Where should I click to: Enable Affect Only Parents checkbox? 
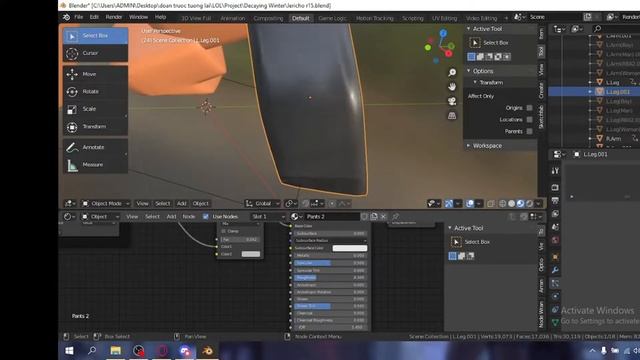(x=529, y=131)
